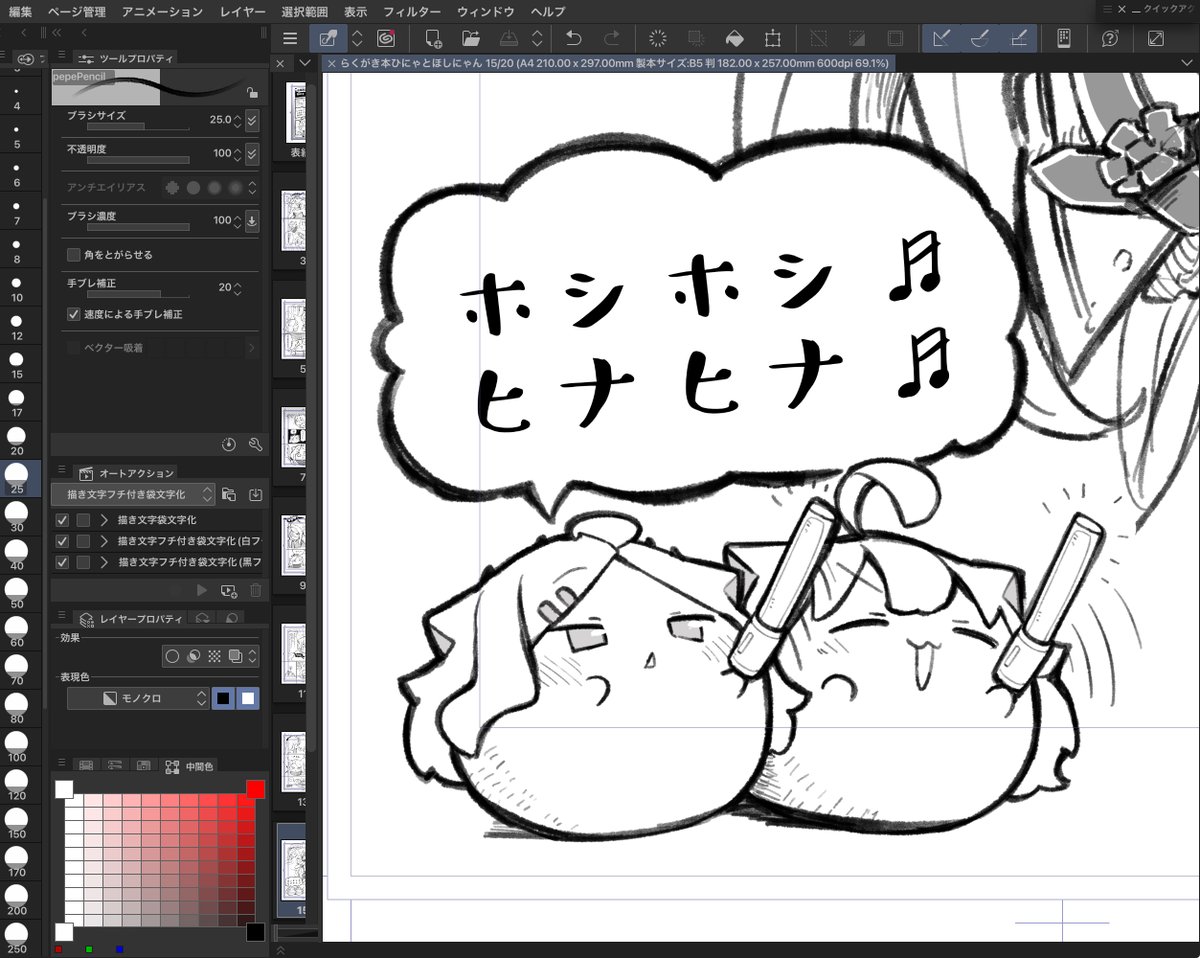
Task: Open the ページ管理 menu
Action: click(x=76, y=11)
